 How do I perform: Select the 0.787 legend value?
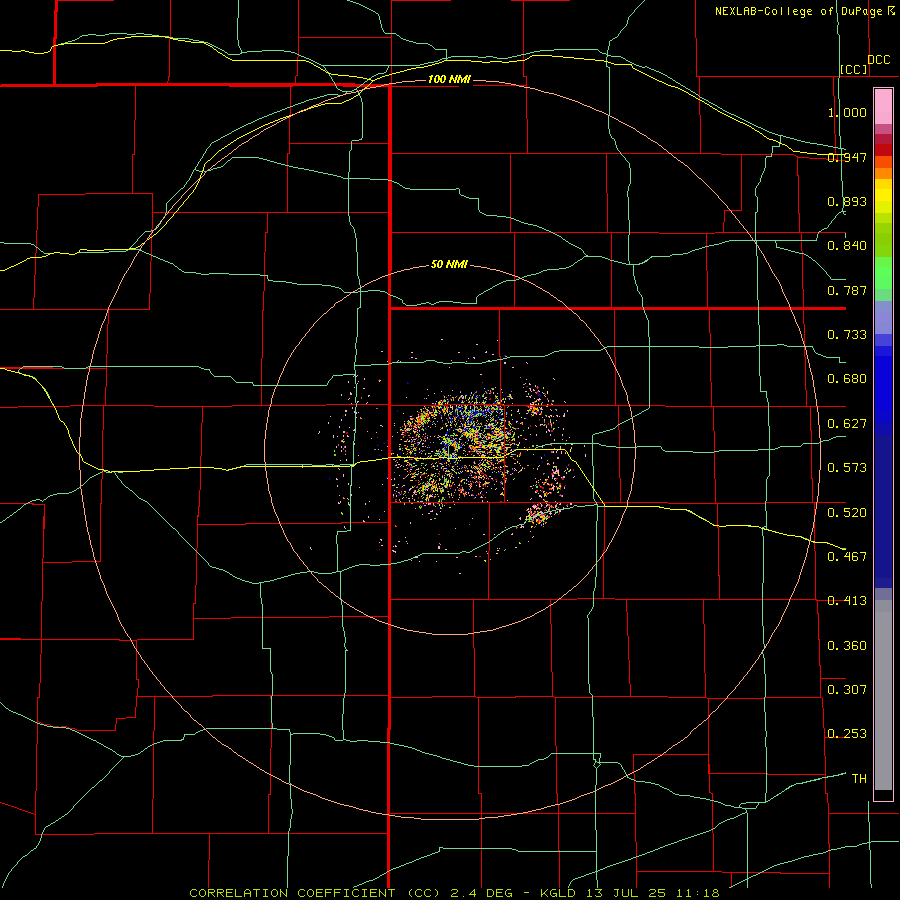click(x=847, y=290)
